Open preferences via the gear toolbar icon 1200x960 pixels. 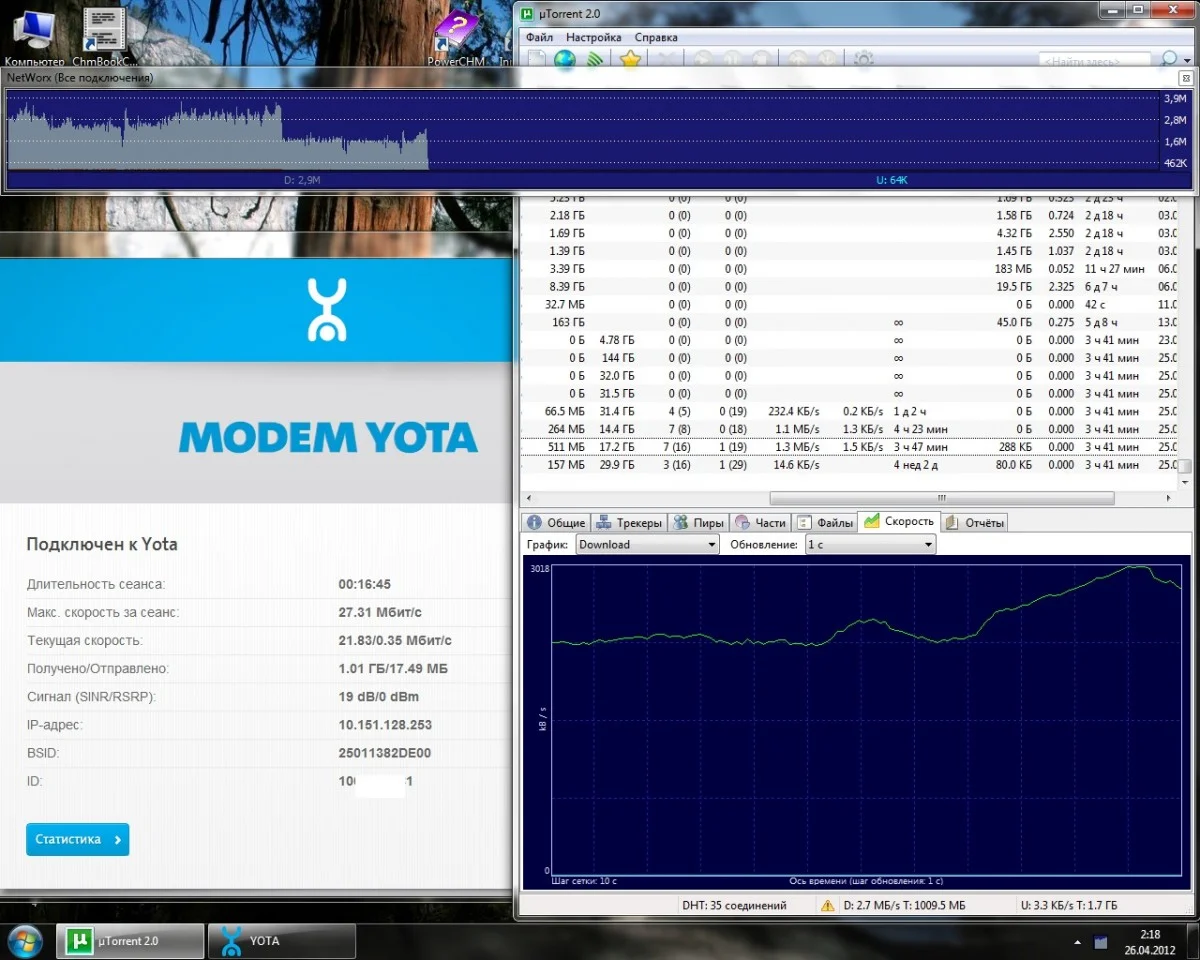click(863, 60)
